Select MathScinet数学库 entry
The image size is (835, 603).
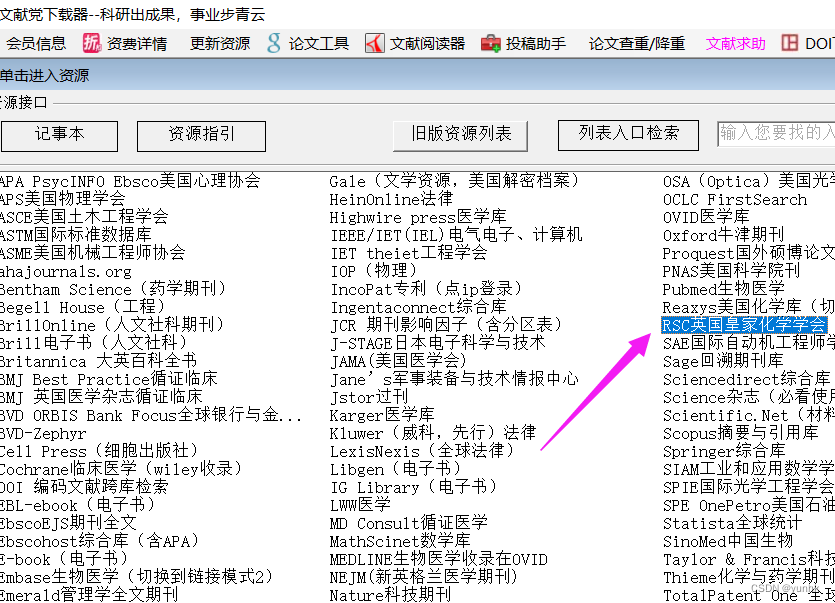(x=399, y=542)
